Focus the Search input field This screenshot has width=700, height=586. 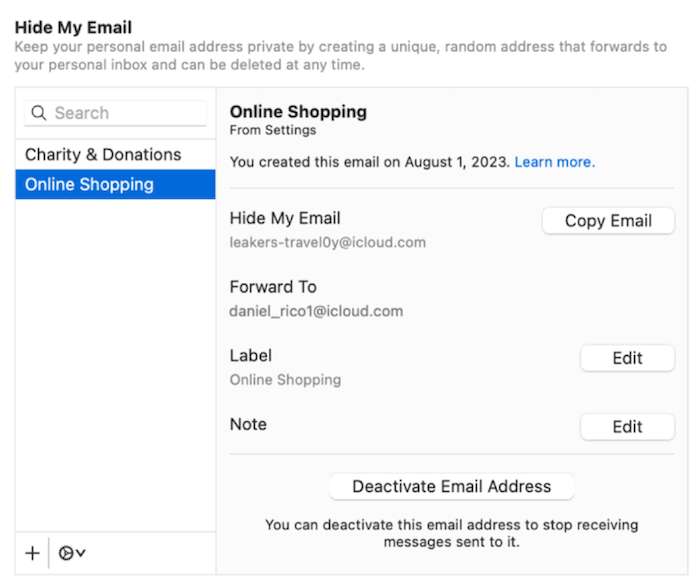(125, 113)
